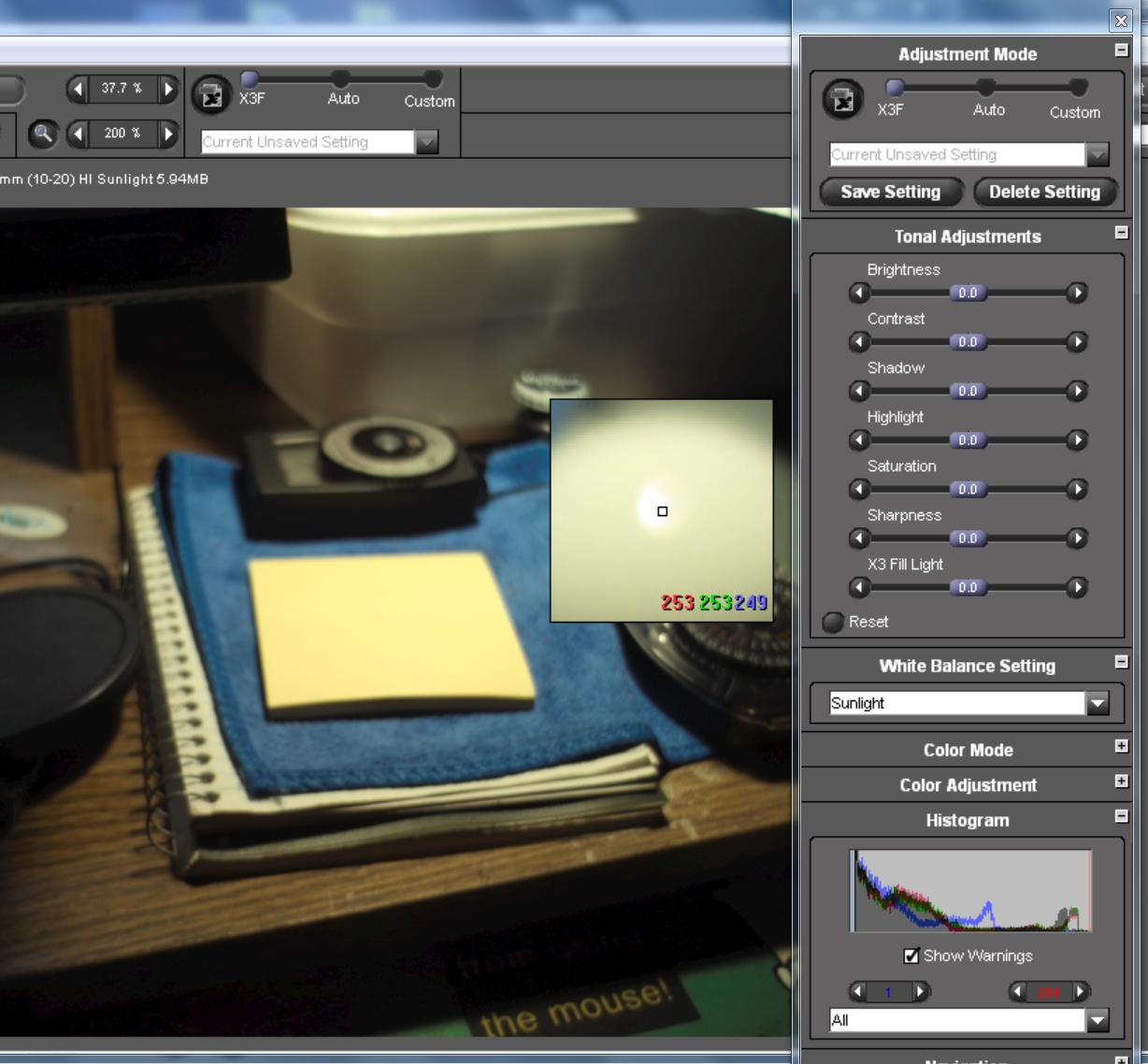Increase Sharpness with right arrow
Image resolution: width=1148 pixels, height=1064 pixels.
point(1077,539)
